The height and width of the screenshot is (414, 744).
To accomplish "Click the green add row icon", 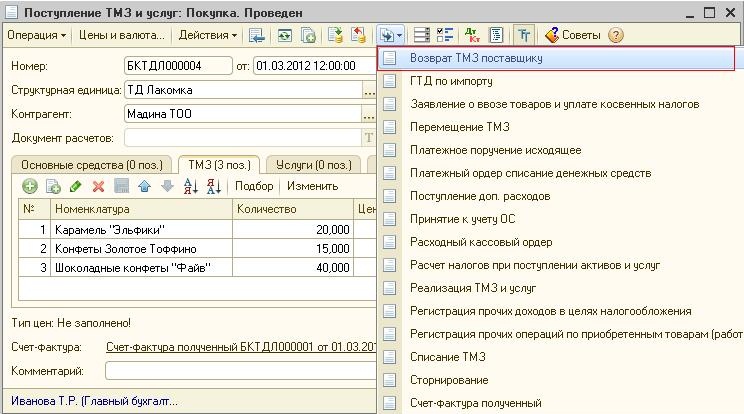I will pyautogui.click(x=29, y=186).
